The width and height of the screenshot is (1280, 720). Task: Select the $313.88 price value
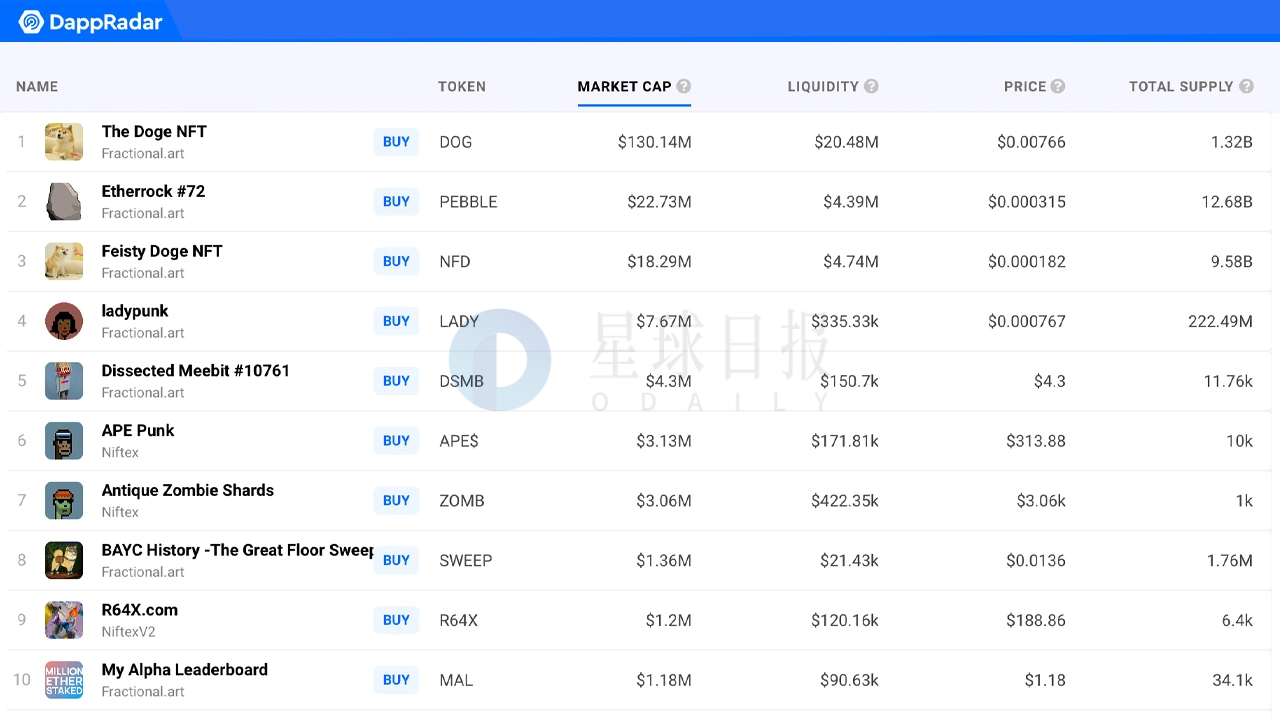click(1036, 441)
